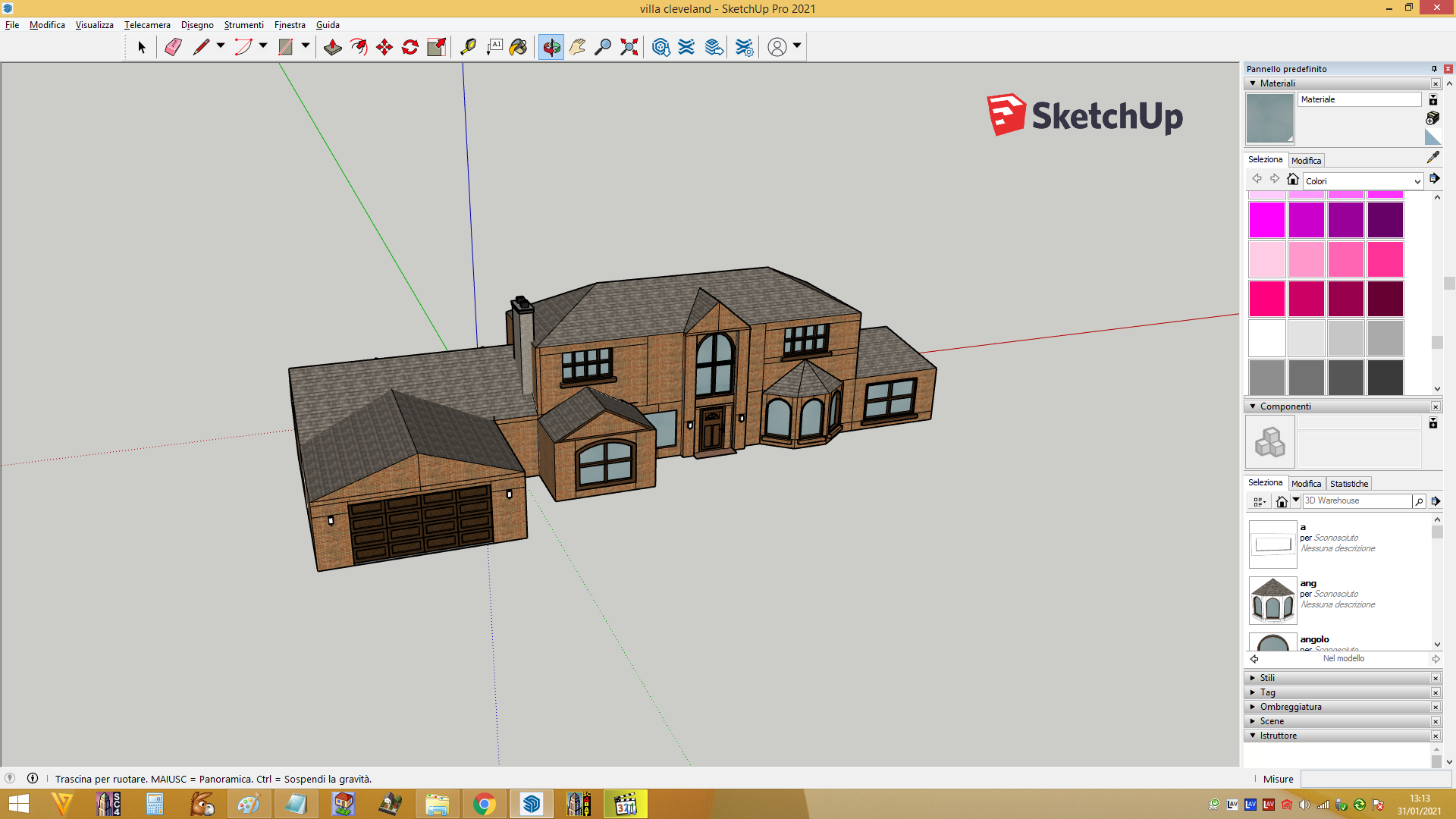
Task: Select the Eraser tool
Action: pyautogui.click(x=173, y=47)
